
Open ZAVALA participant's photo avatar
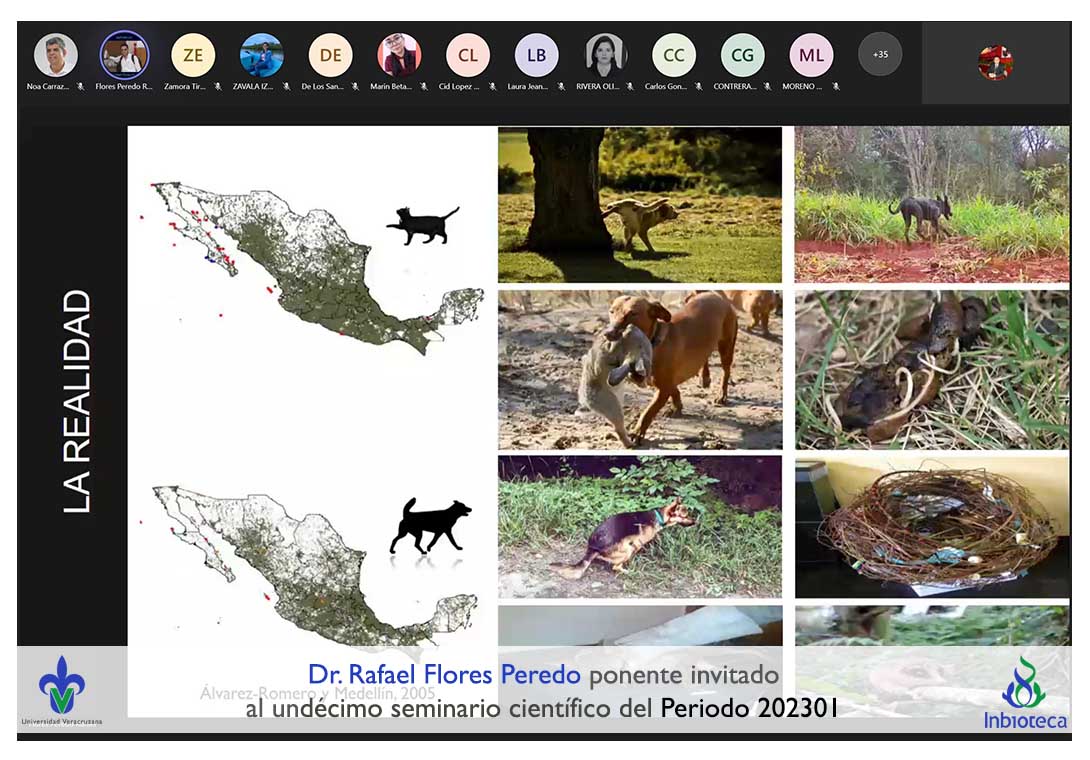(262, 56)
